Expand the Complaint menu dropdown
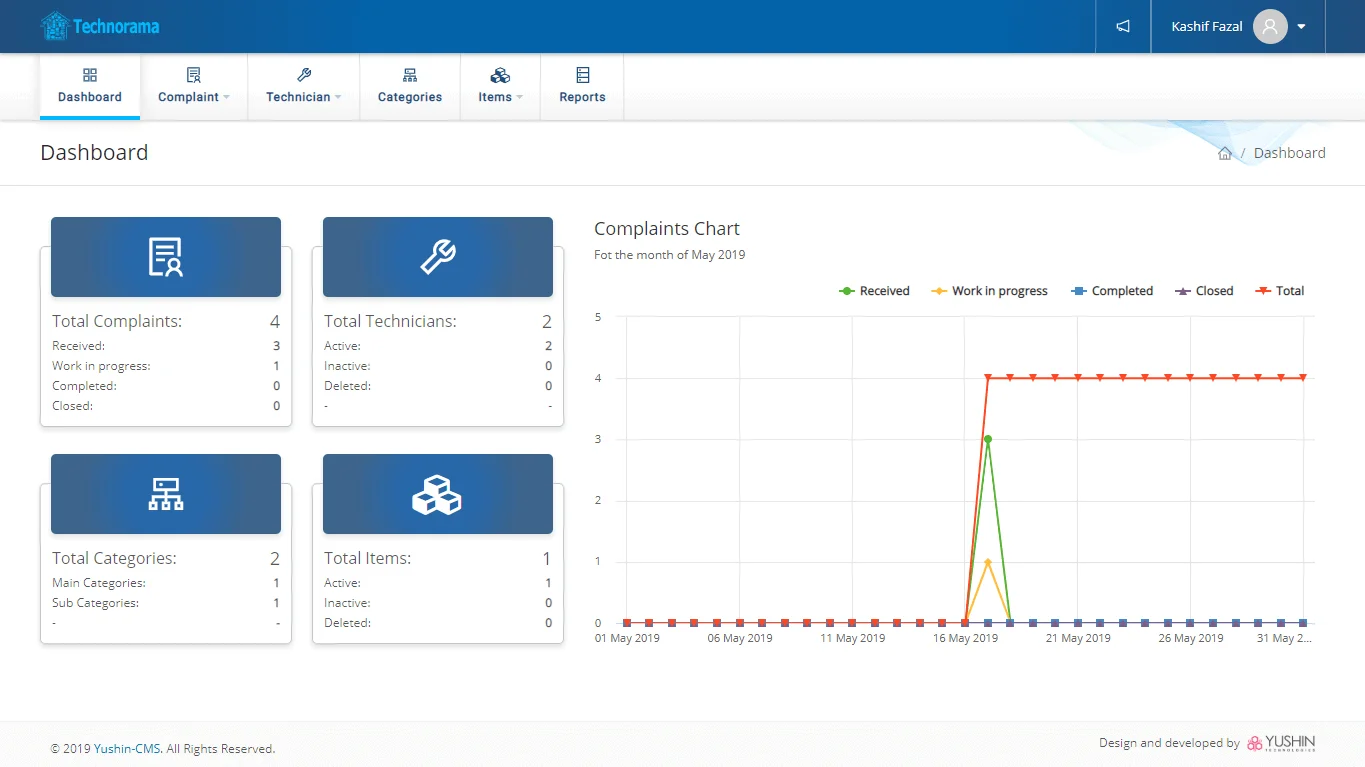The width and height of the screenshot is (1365, 767). coord(194,87)
